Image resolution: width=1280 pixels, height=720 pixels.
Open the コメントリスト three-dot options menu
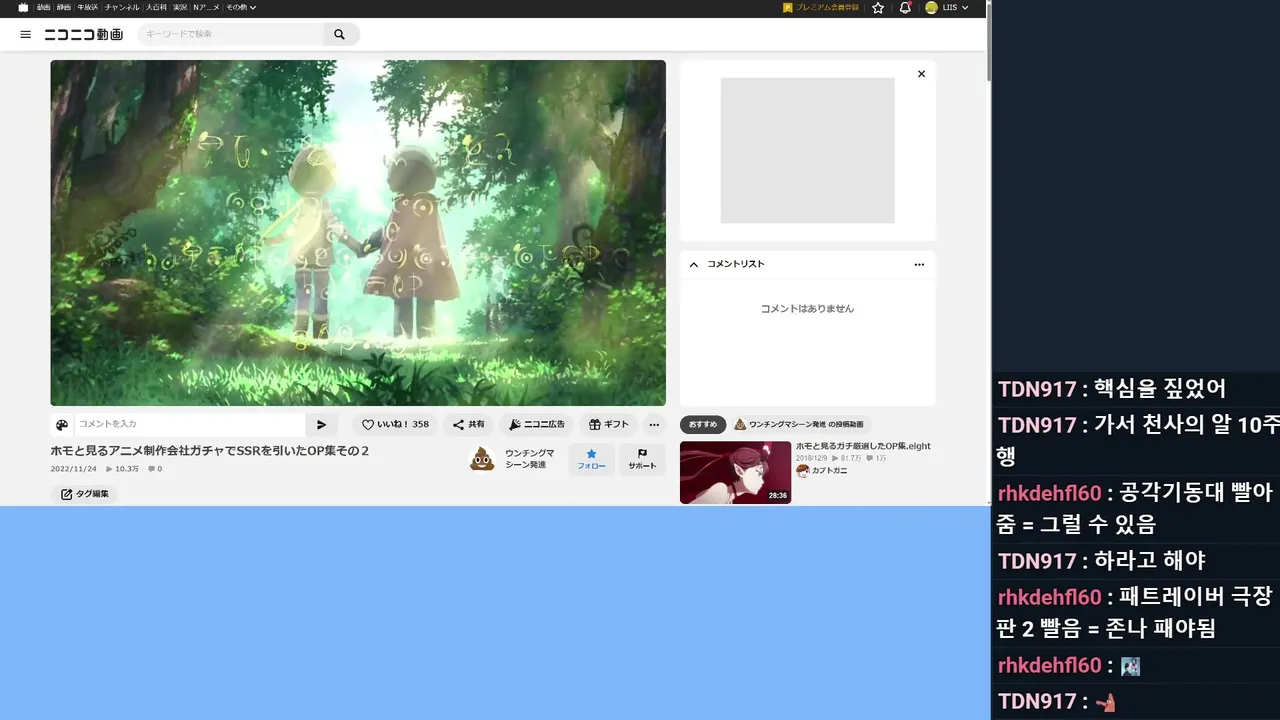click(x=919, y=264)
